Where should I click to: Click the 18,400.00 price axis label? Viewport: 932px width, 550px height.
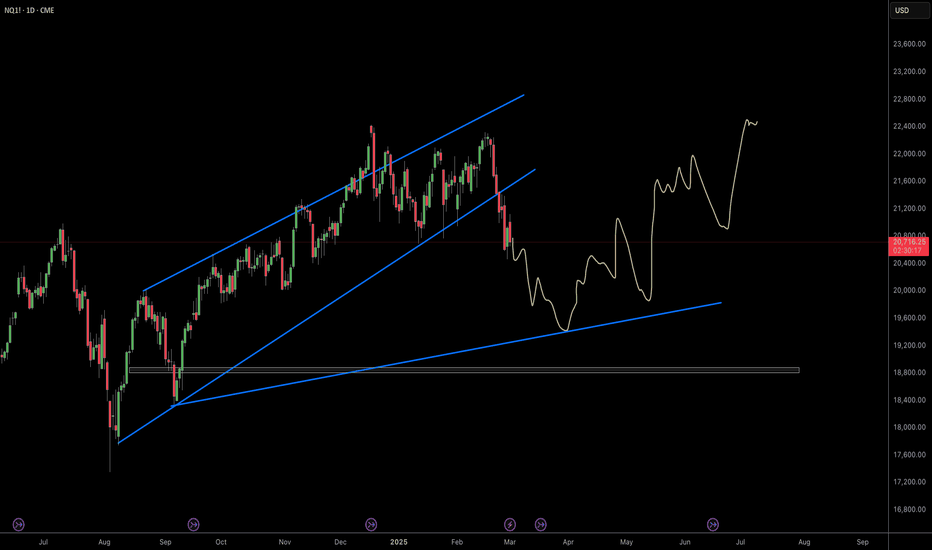pos(909,400)
